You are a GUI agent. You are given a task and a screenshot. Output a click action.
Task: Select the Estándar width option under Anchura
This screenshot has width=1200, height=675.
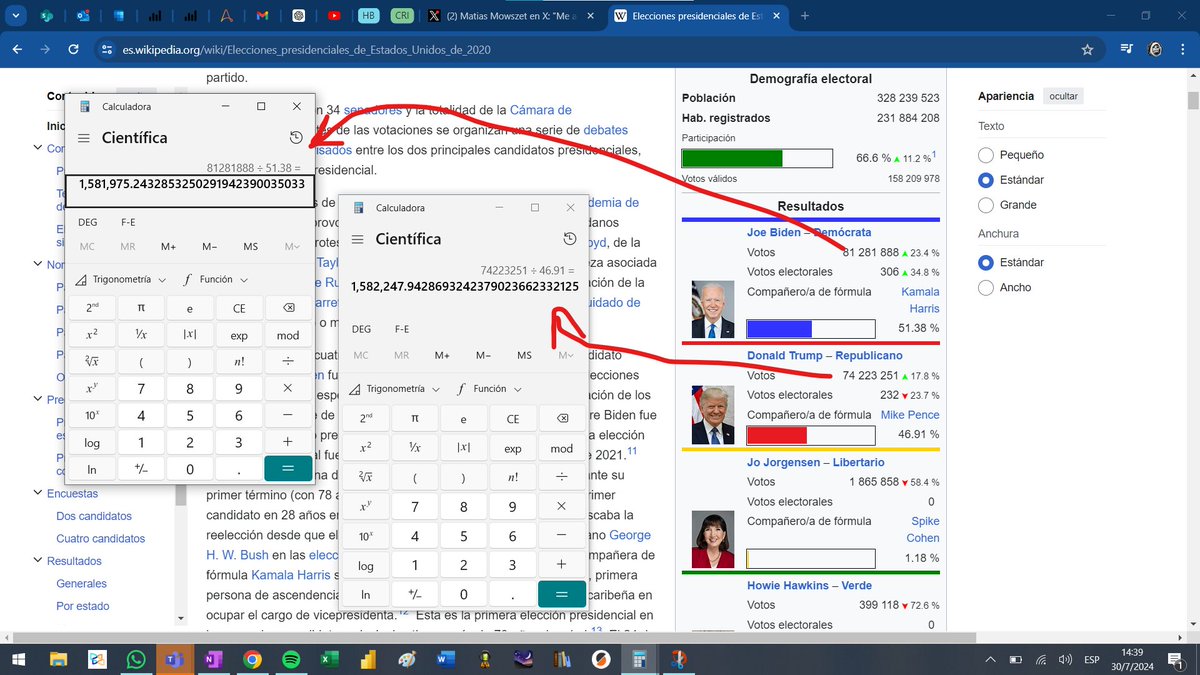tap(986, 262)
